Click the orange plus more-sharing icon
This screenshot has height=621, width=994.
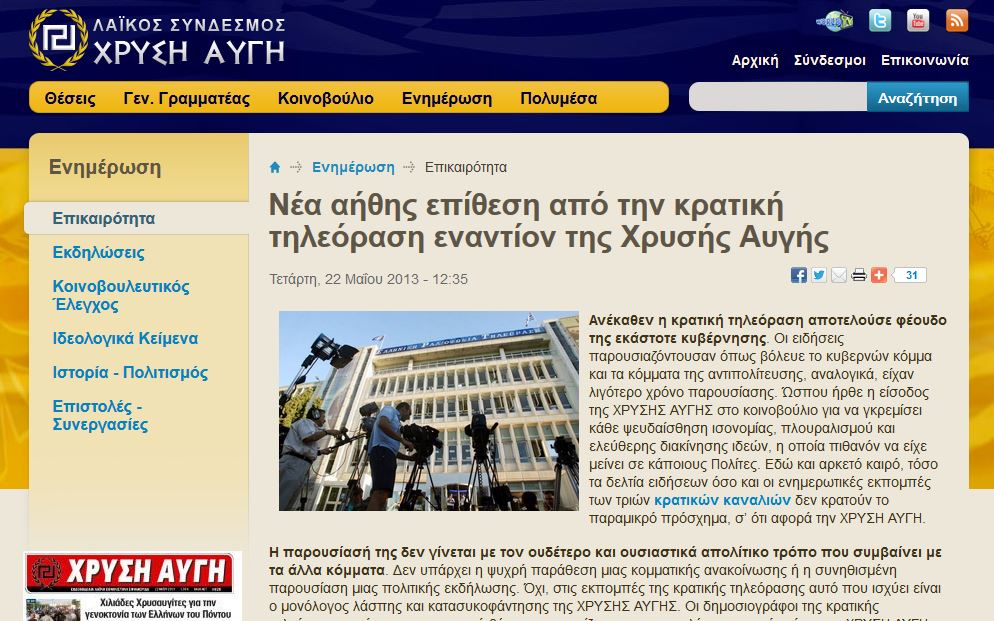click(879, 275)
